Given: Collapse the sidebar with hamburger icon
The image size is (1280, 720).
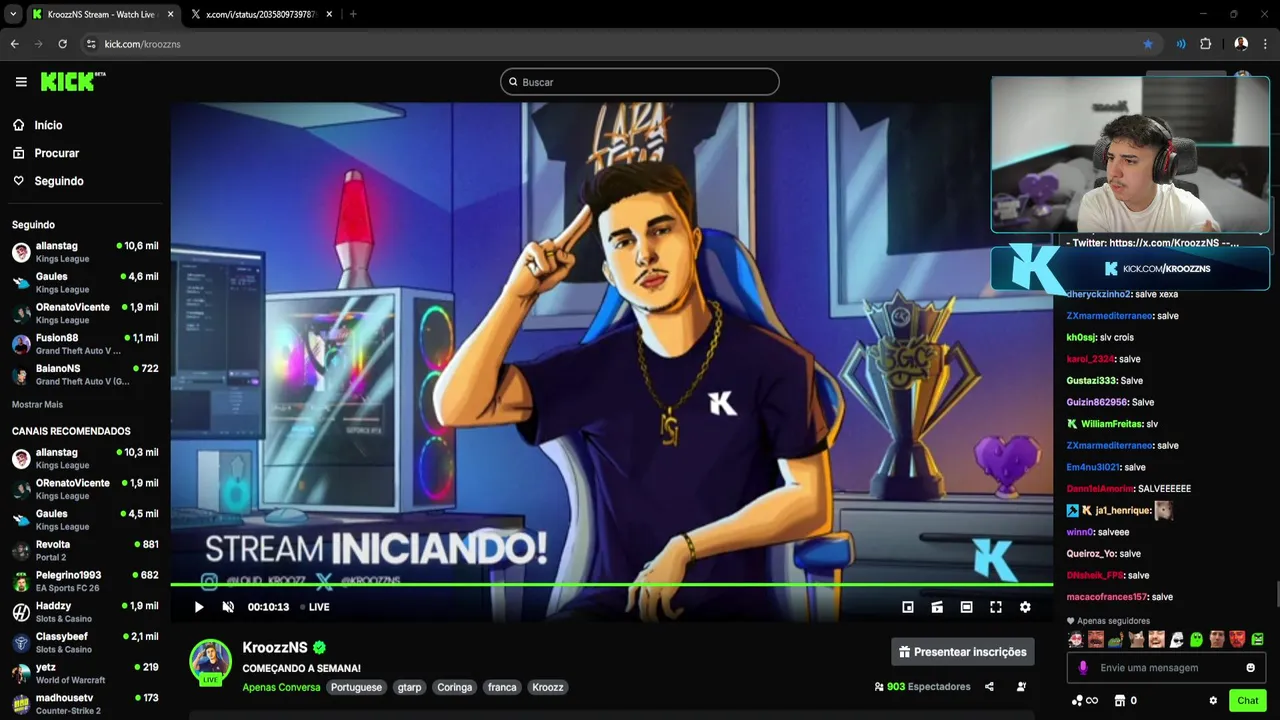Looking at the screenshot, I should [21, 82].
